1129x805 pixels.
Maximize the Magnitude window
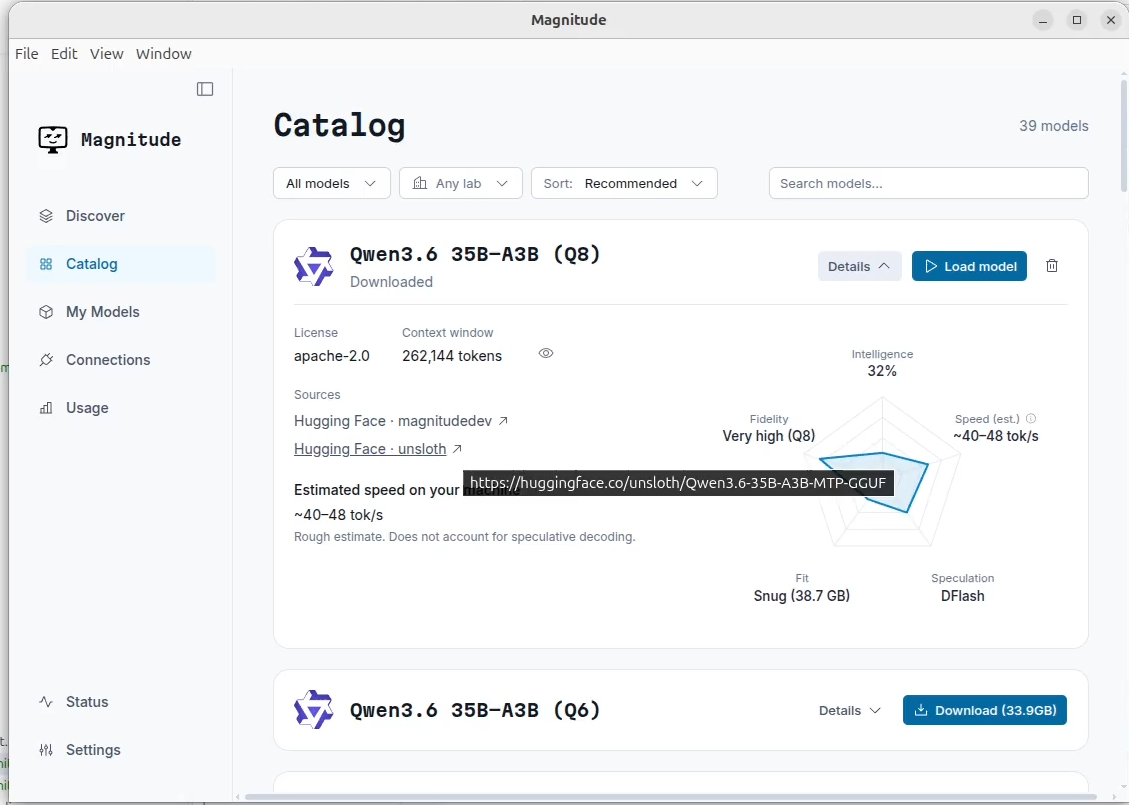click(x=1077, y=20)
